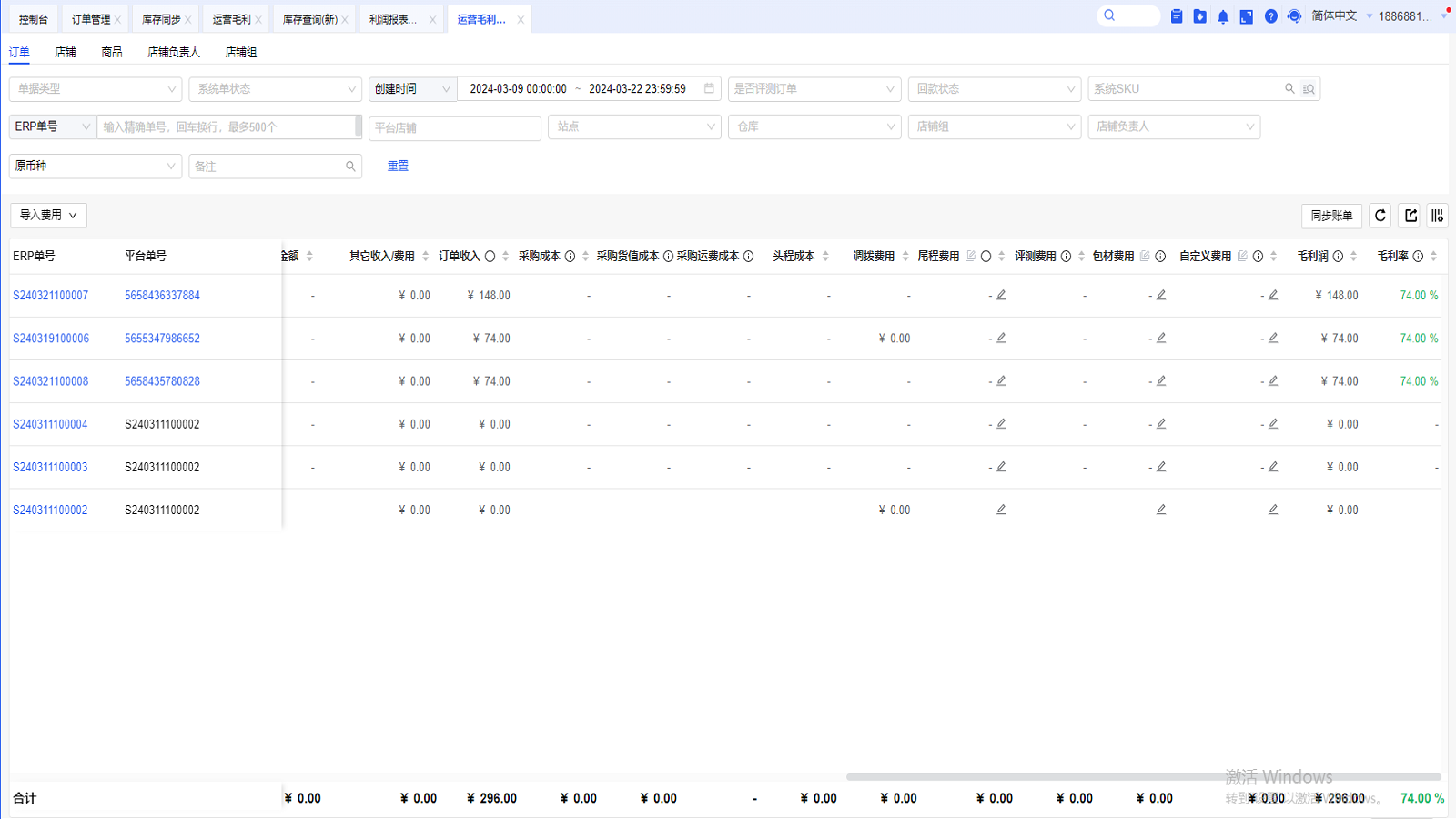The height and width of the screenshot is (819, 1456).
Task: Click the search icon in the header search box
Action: click(x=1109, y=15)
